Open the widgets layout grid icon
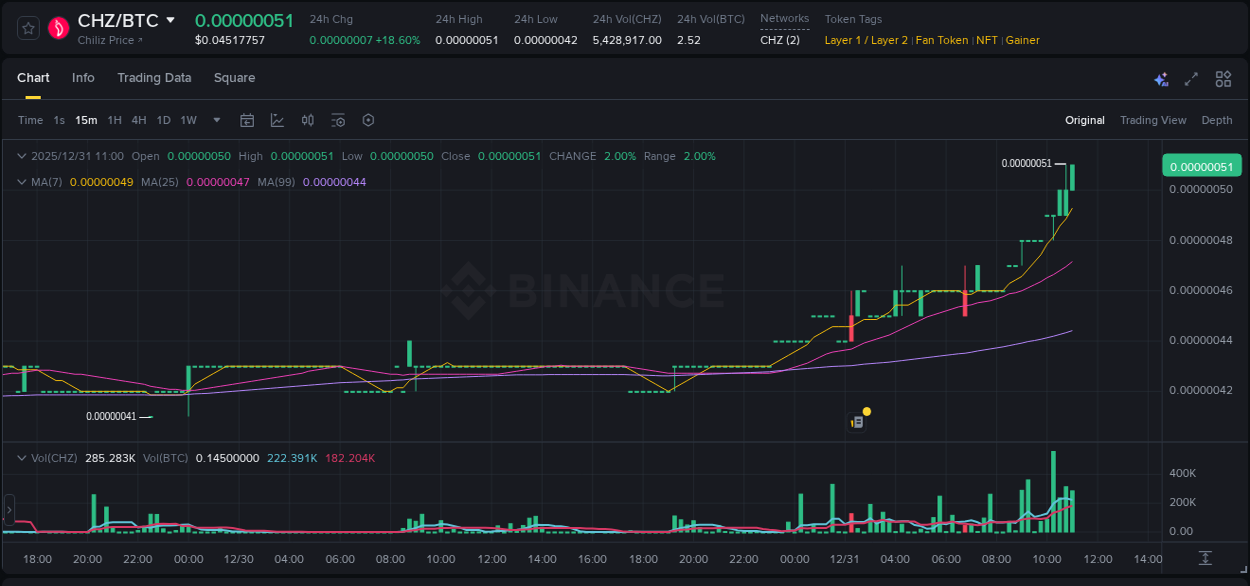 [1223, 78]
